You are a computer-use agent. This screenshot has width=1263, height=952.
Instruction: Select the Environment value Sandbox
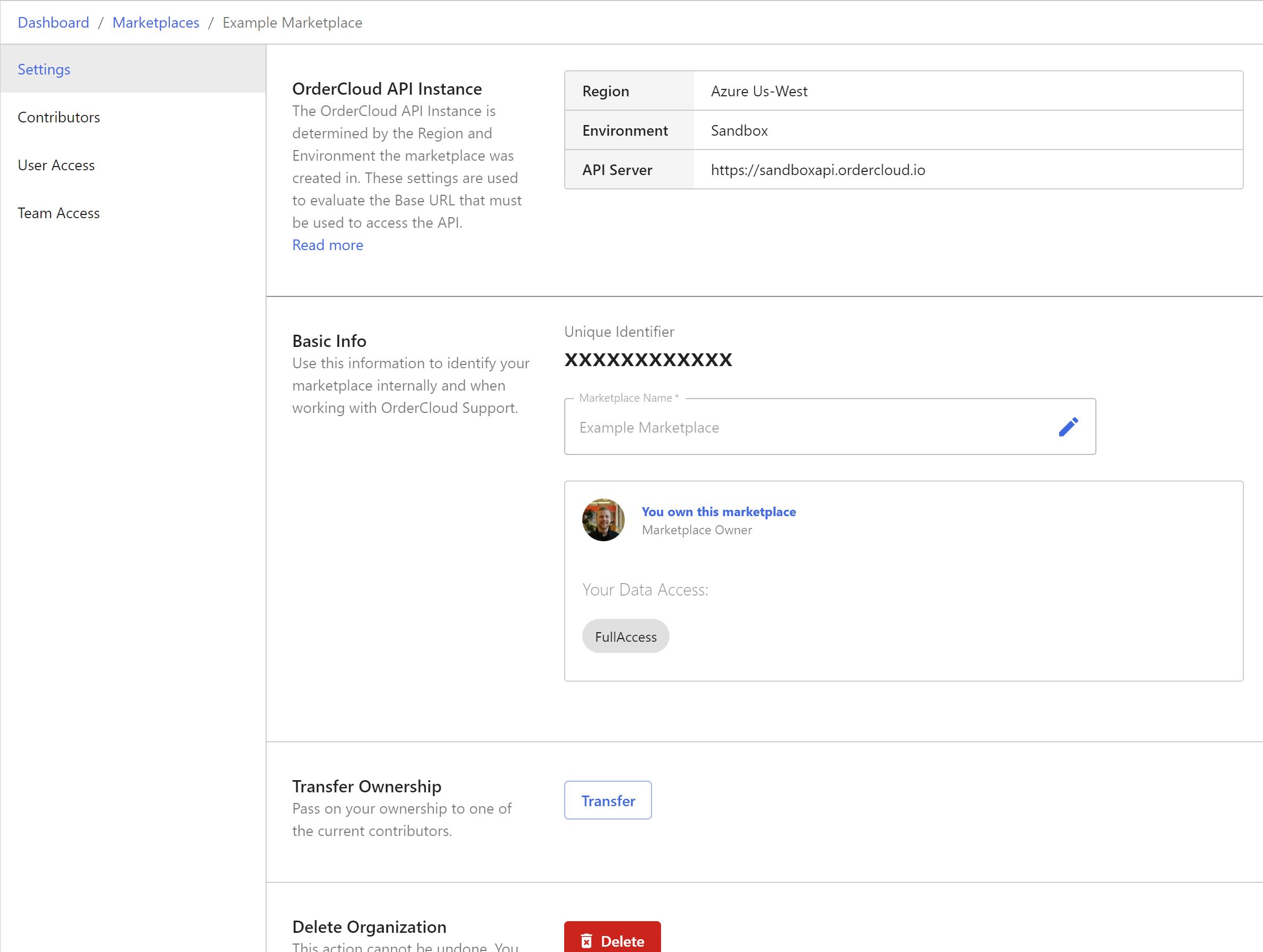(x=739, y=130)
